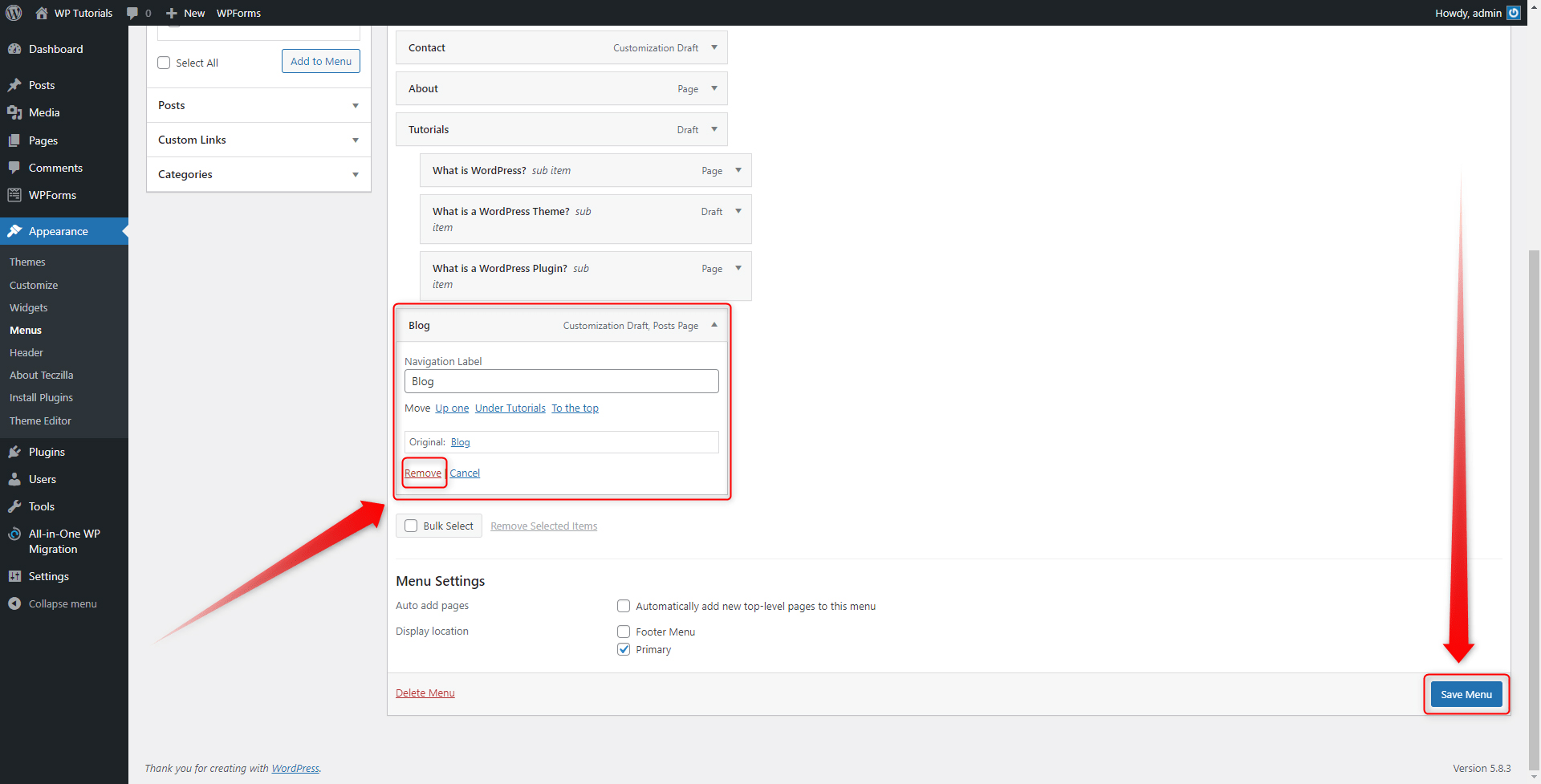The width and height of the screenshot is (1541, 784).
Task: Click the admin user avatar icon
Action: [x=1514, y=13]
